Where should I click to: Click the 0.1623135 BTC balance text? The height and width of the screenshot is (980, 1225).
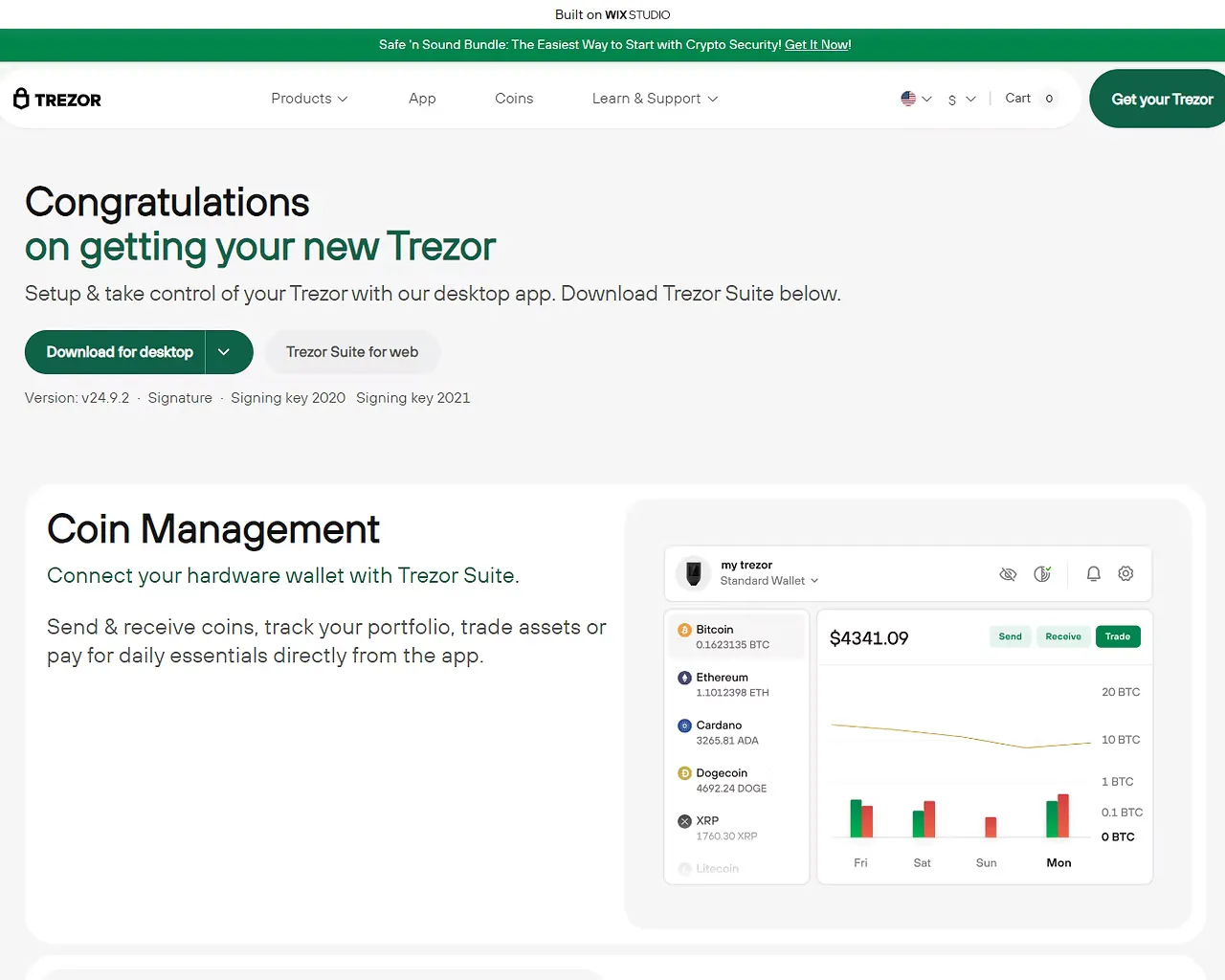point(732,645)
